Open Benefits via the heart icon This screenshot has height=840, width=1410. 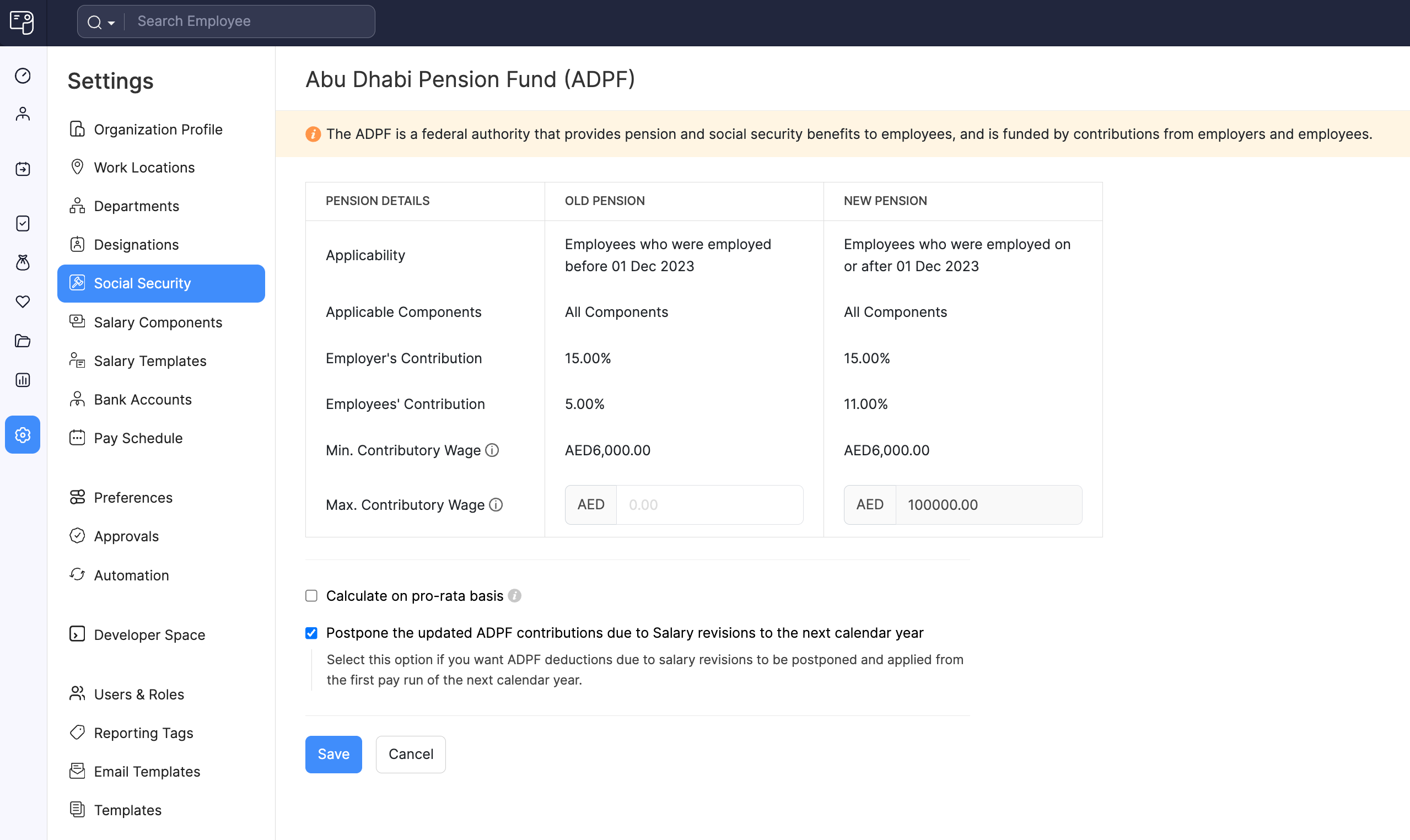tap(23, 301)
